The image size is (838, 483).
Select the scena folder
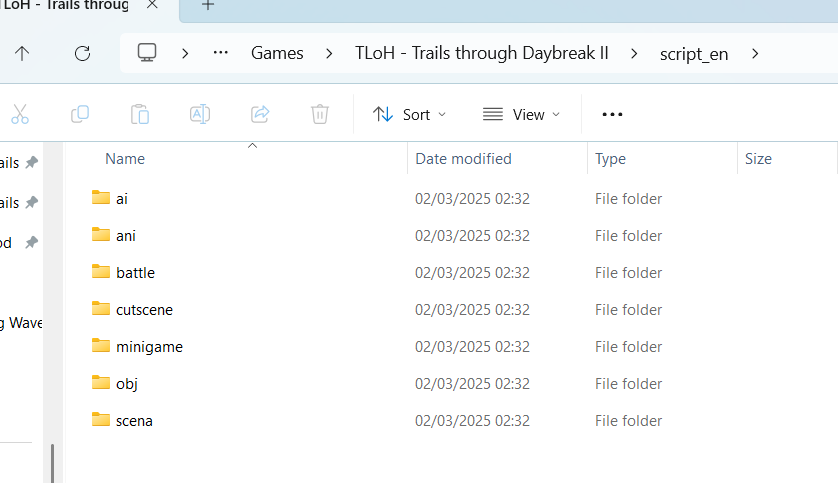pyautogui.click(x=134, y=420)
